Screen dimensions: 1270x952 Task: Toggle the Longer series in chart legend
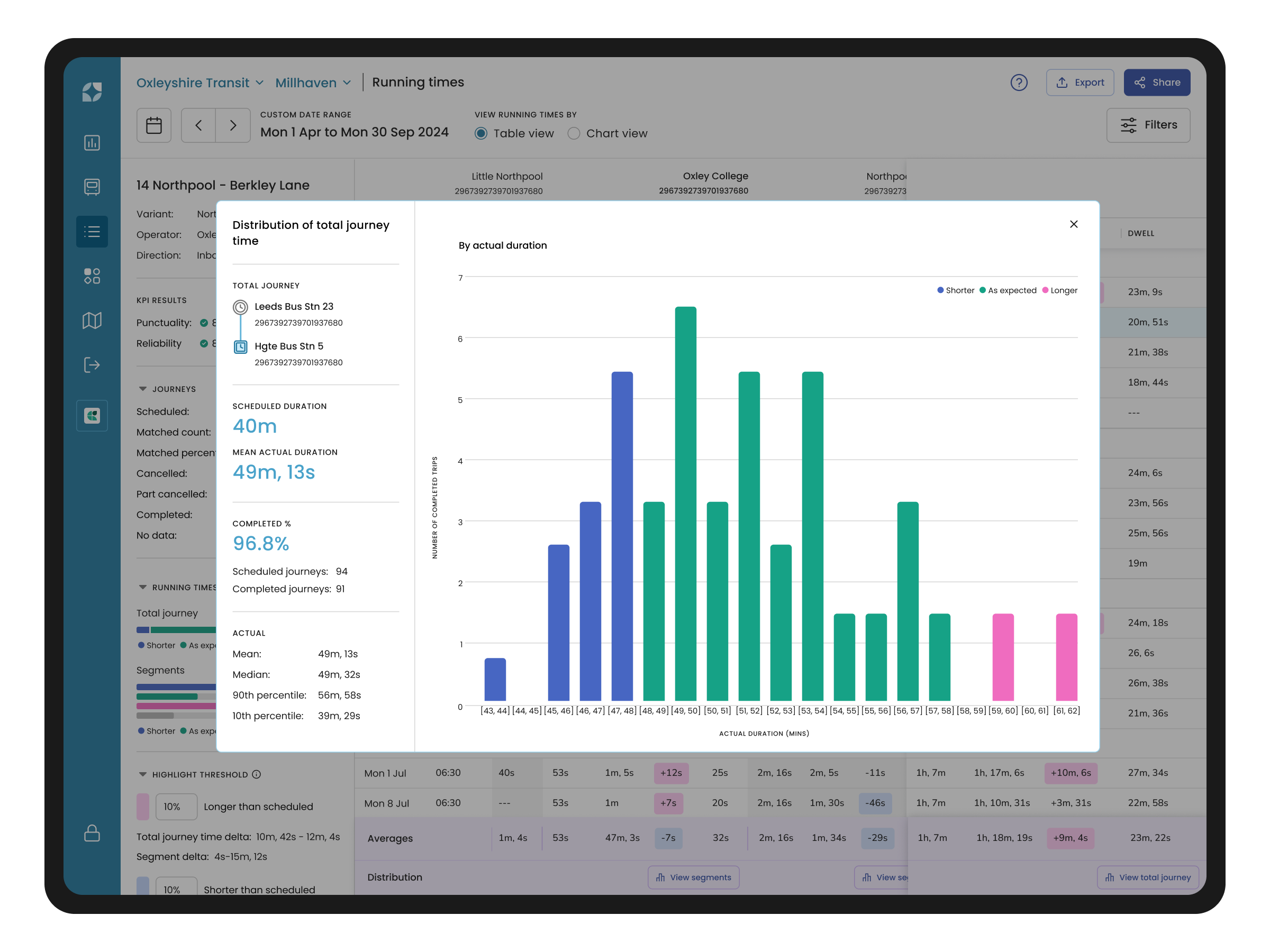1059,290
